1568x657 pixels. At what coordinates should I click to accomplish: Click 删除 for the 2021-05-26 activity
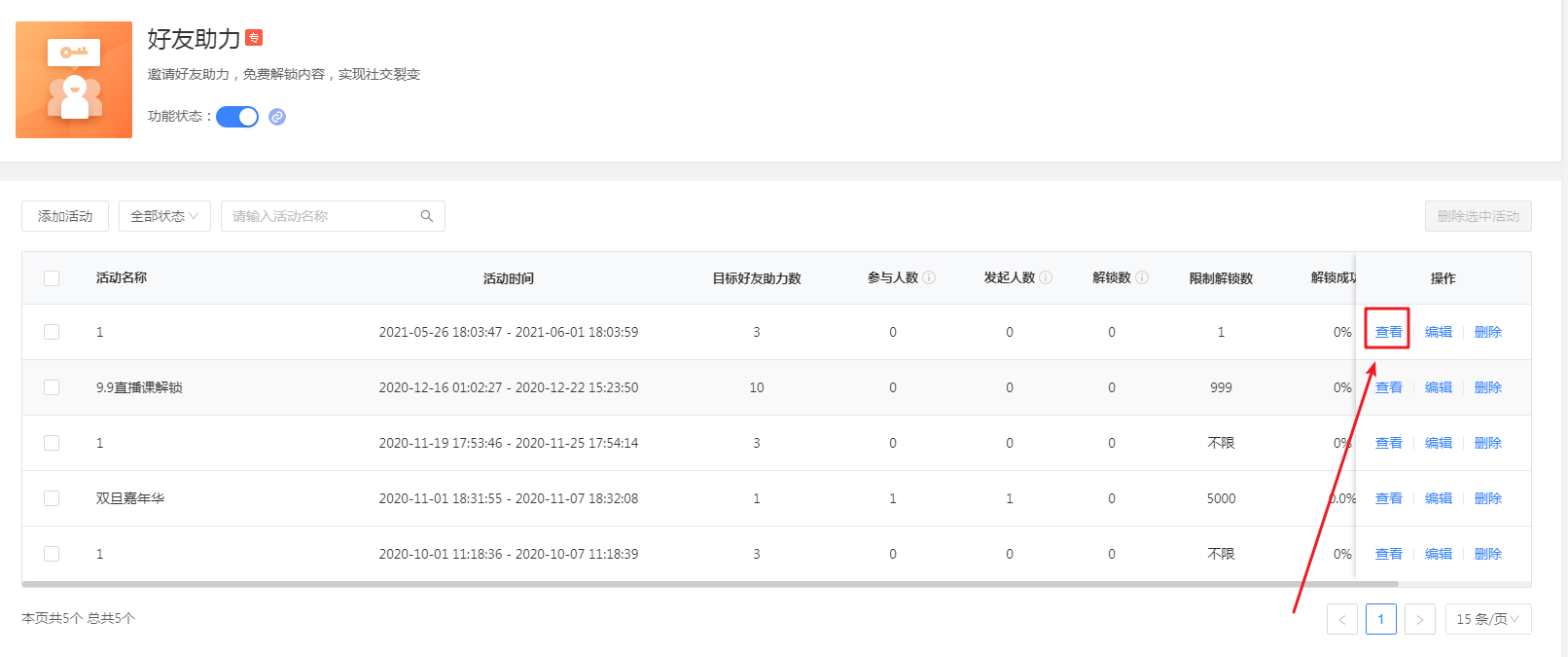tap(1487, 332)
